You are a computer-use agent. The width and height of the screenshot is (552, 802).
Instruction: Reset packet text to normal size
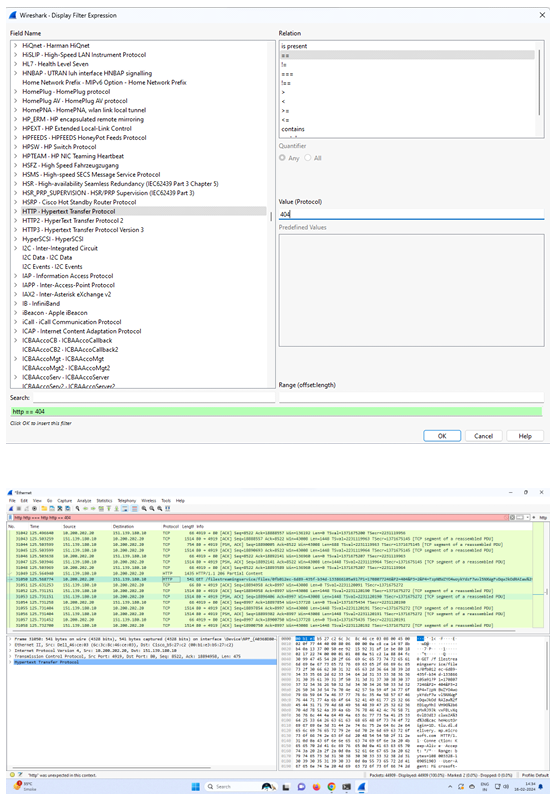click(x=160, y=509)
